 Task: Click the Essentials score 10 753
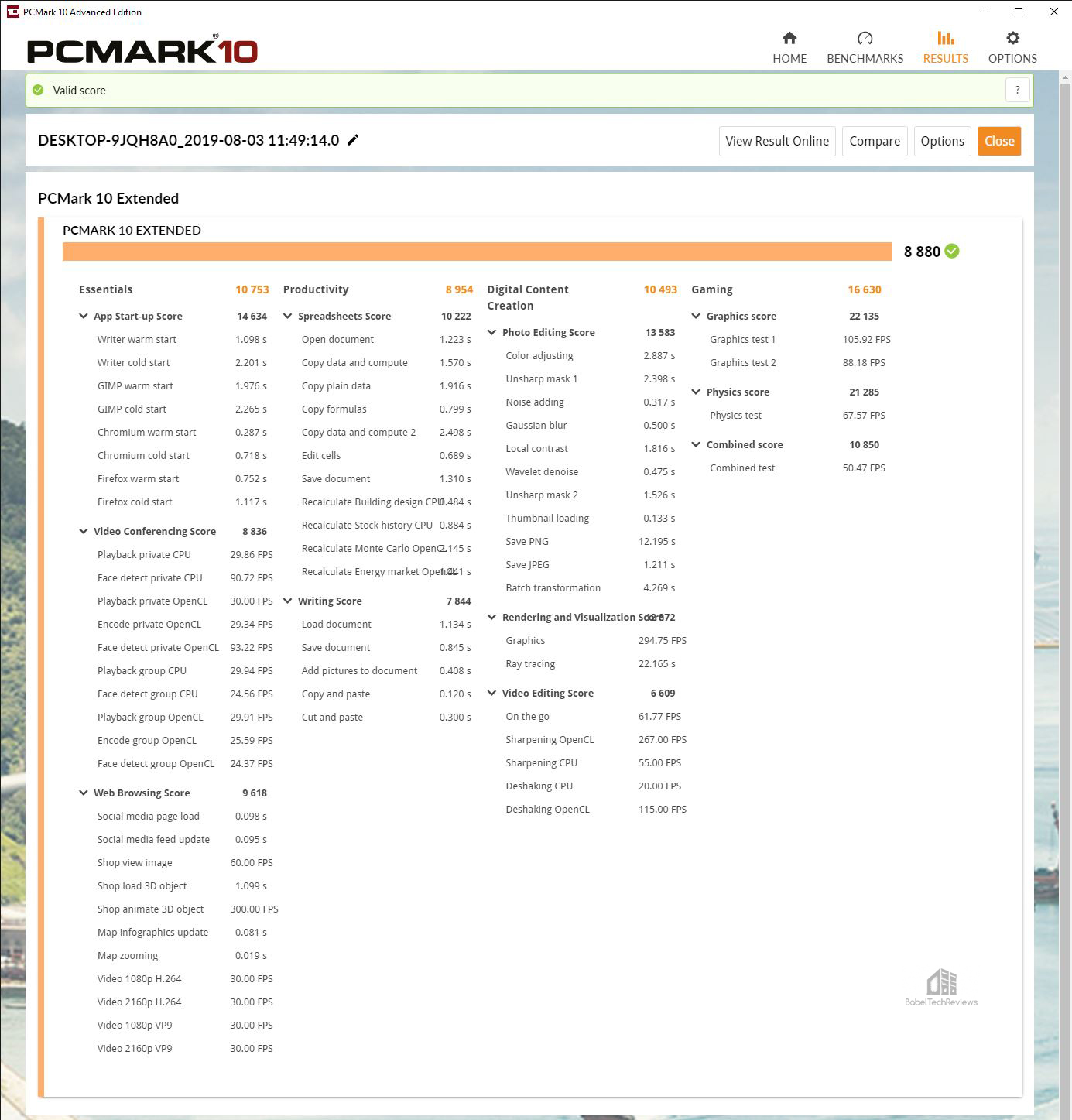(x=252, y=289)
